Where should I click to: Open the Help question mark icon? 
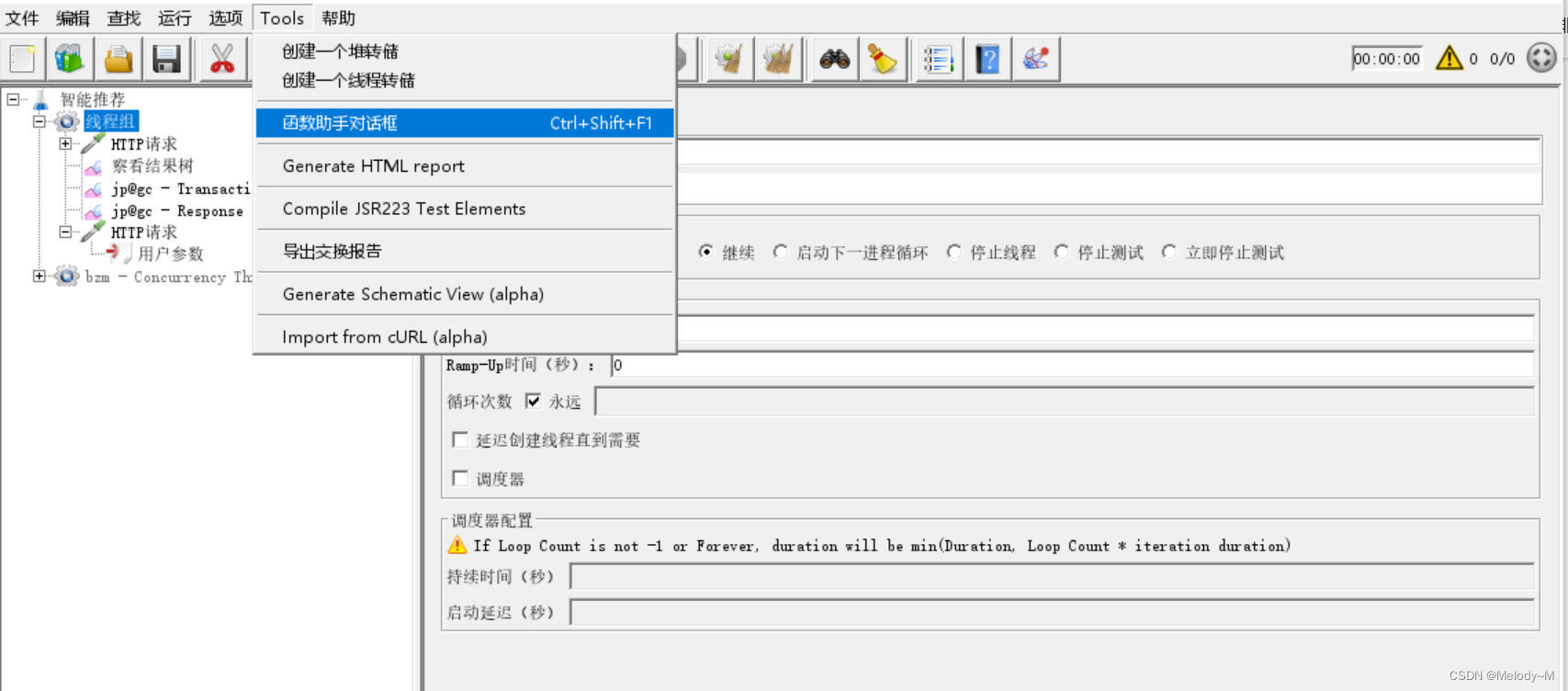tap(987, 59)
